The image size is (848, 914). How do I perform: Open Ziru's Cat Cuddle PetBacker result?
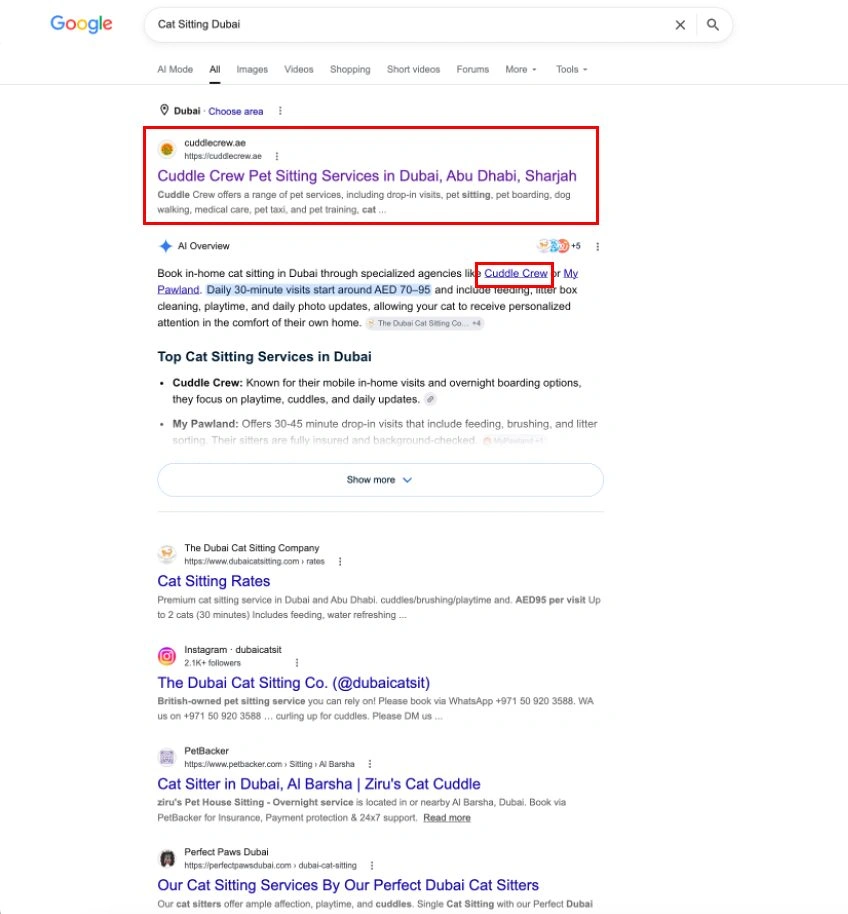[319, 783]
